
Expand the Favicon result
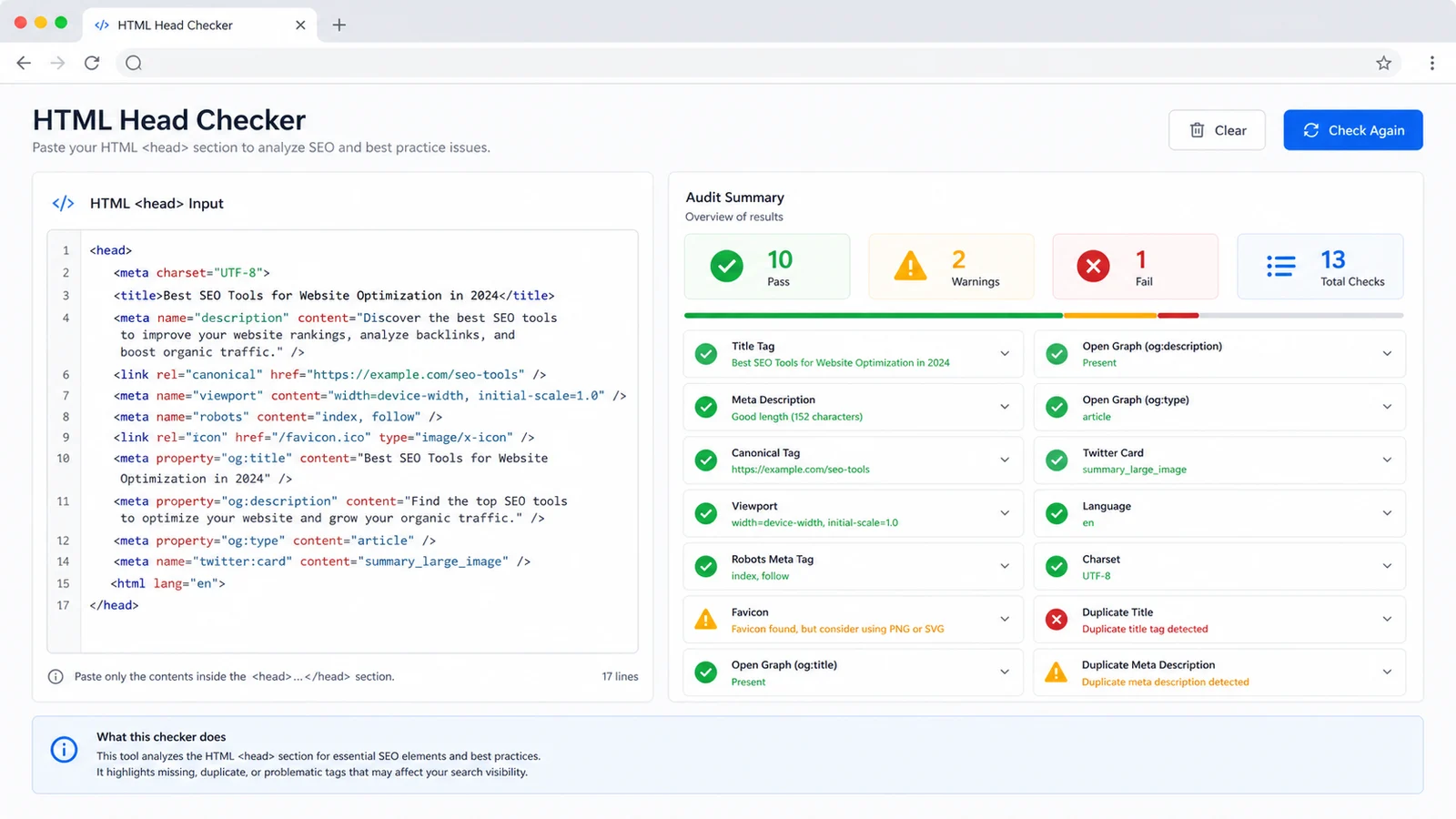[1005, 619]
